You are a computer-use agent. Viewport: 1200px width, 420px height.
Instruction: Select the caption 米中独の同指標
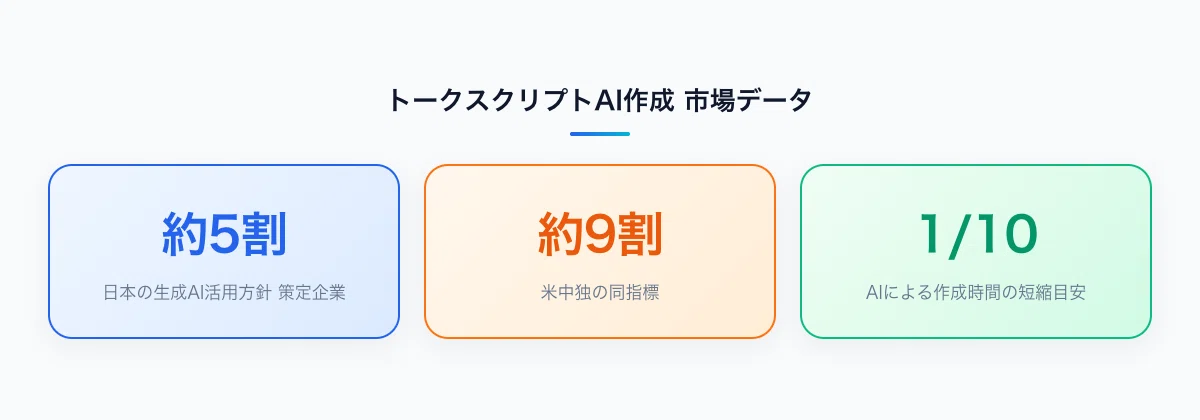[x=600, y=294]
